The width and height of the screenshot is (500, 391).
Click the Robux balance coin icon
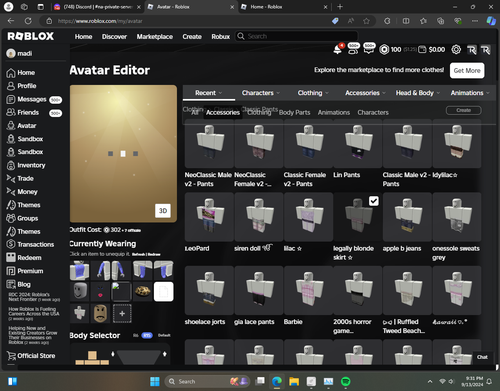pos(384,50)
